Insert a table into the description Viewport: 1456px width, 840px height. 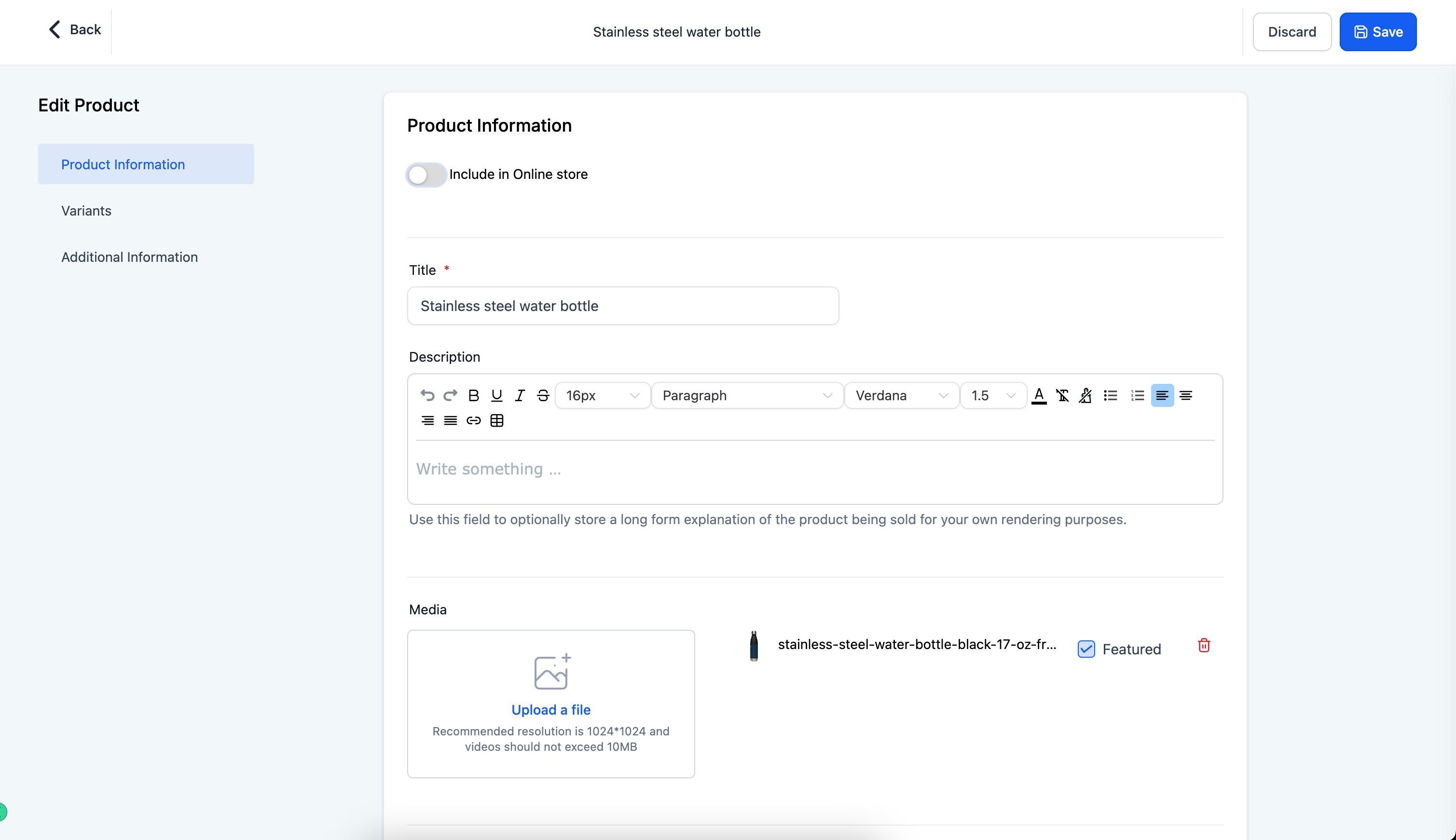click(x=496, y=420)
